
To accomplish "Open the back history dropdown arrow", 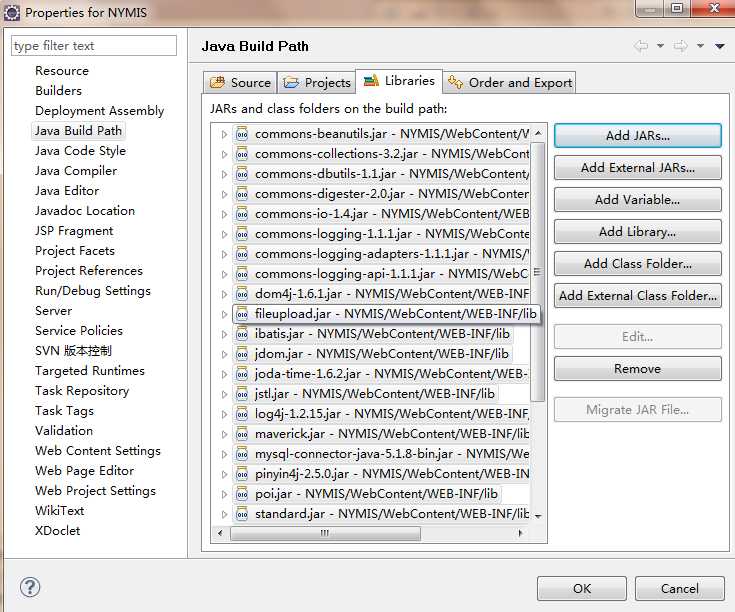I will (660, 46).
